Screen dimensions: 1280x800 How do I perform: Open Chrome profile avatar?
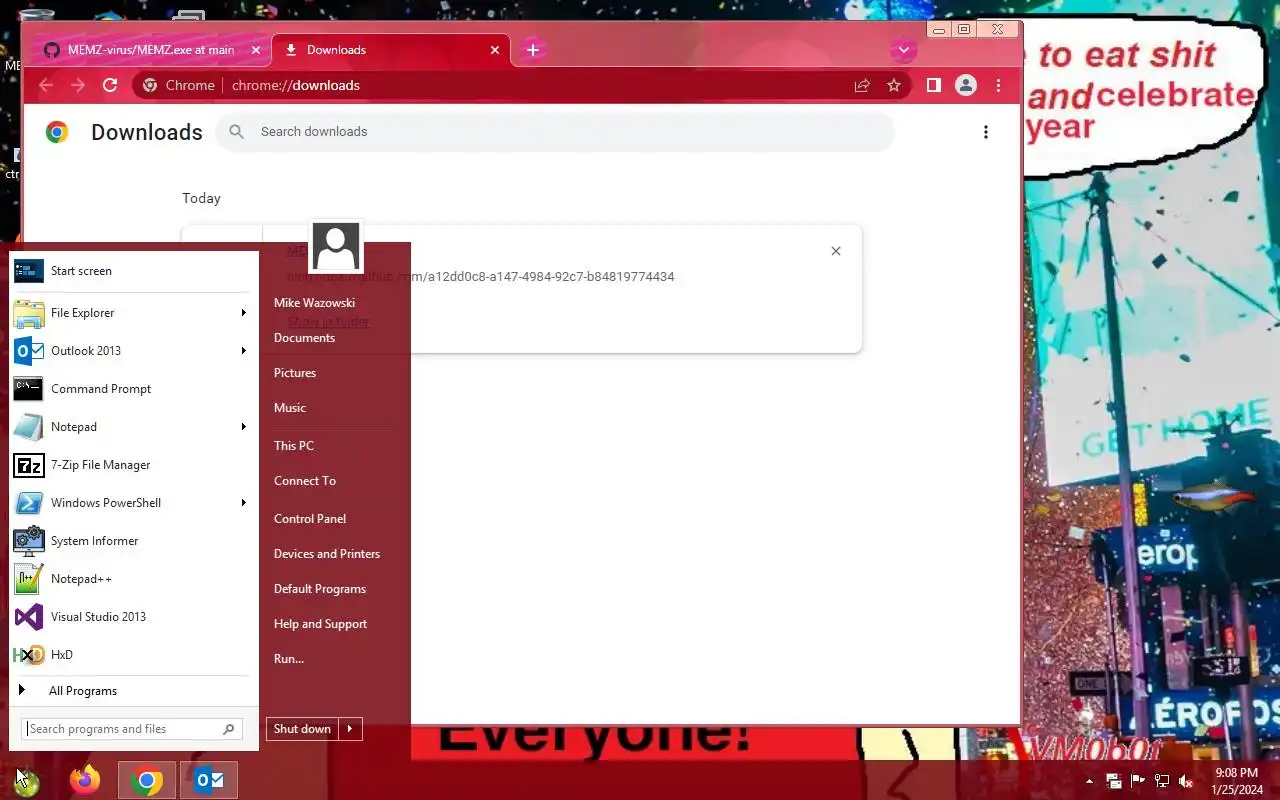tap(966, 85)
